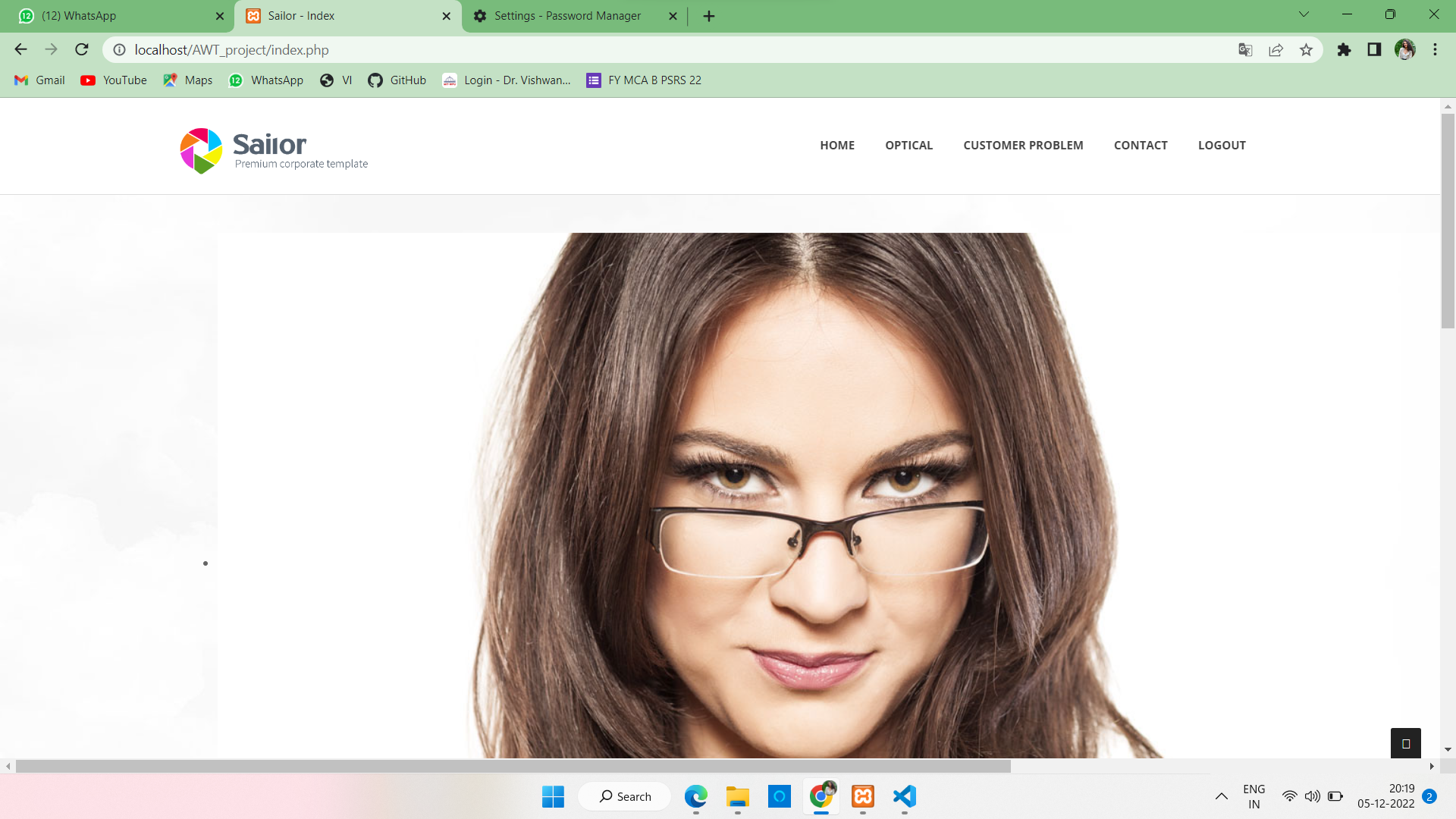Click the Chrome profile avatar
The image size is (1456, 819).
(x=1405, y=49)
